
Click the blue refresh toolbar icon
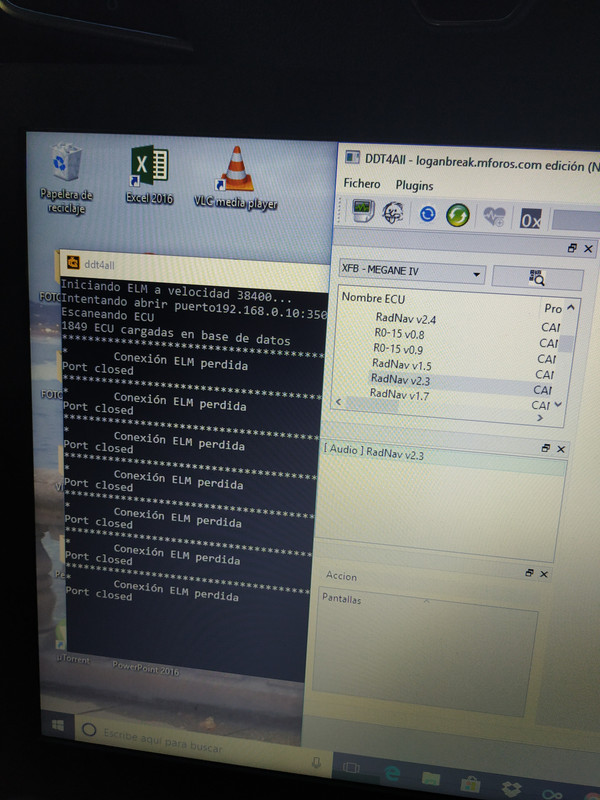(427, 214)
